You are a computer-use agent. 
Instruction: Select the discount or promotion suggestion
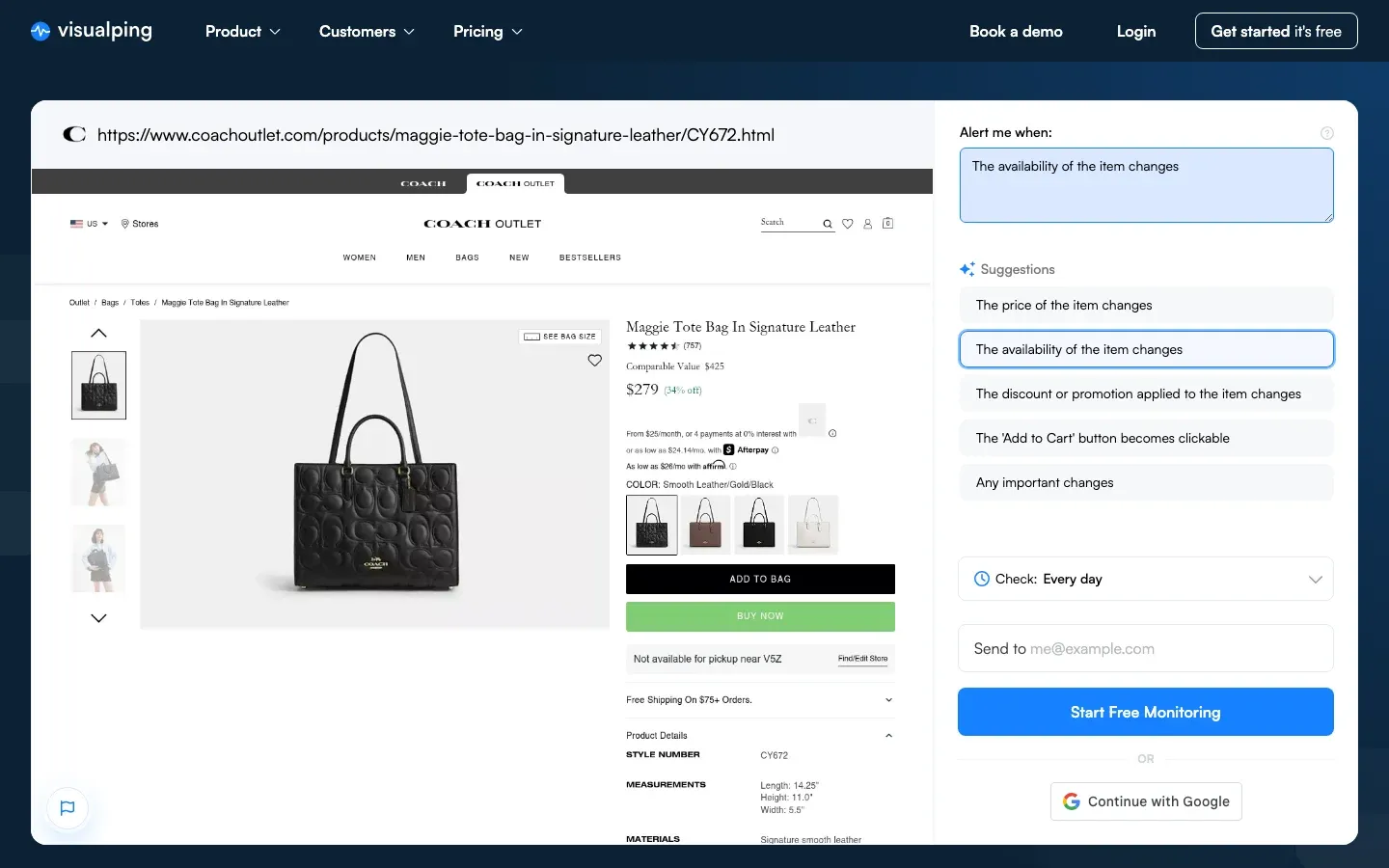click(x=1147, y=393)
